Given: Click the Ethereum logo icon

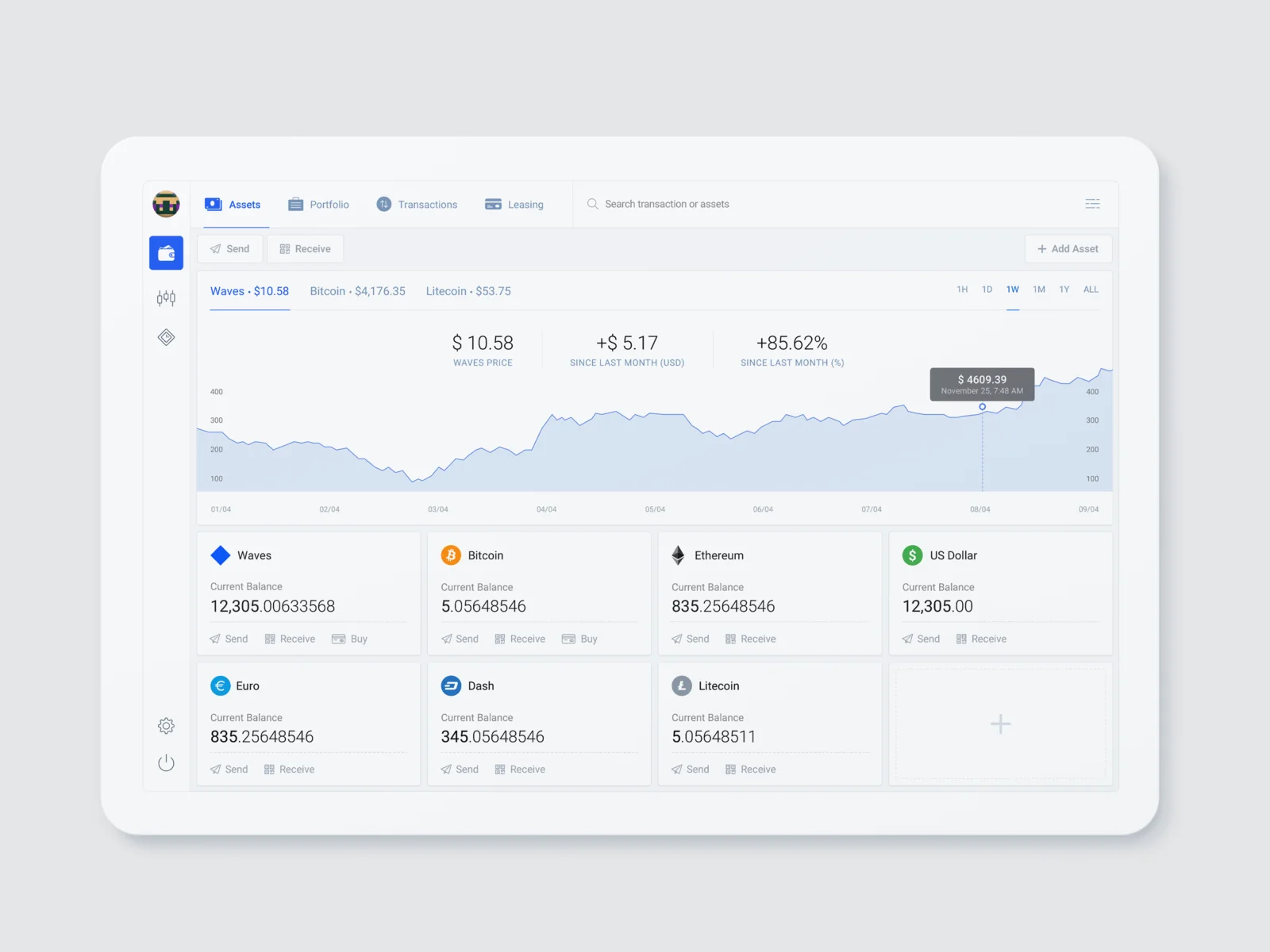Looking at the screenshot, I should click(x=678, y=555).
